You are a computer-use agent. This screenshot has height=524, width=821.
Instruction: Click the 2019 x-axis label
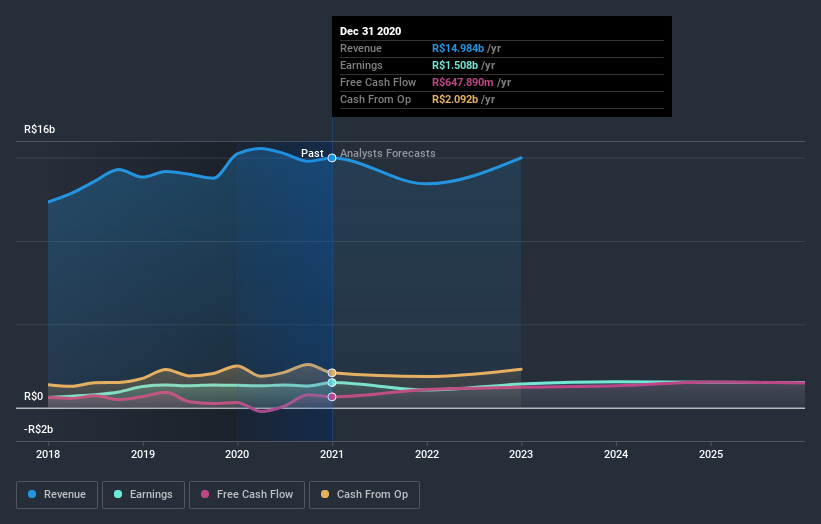[x=143, y=454]
